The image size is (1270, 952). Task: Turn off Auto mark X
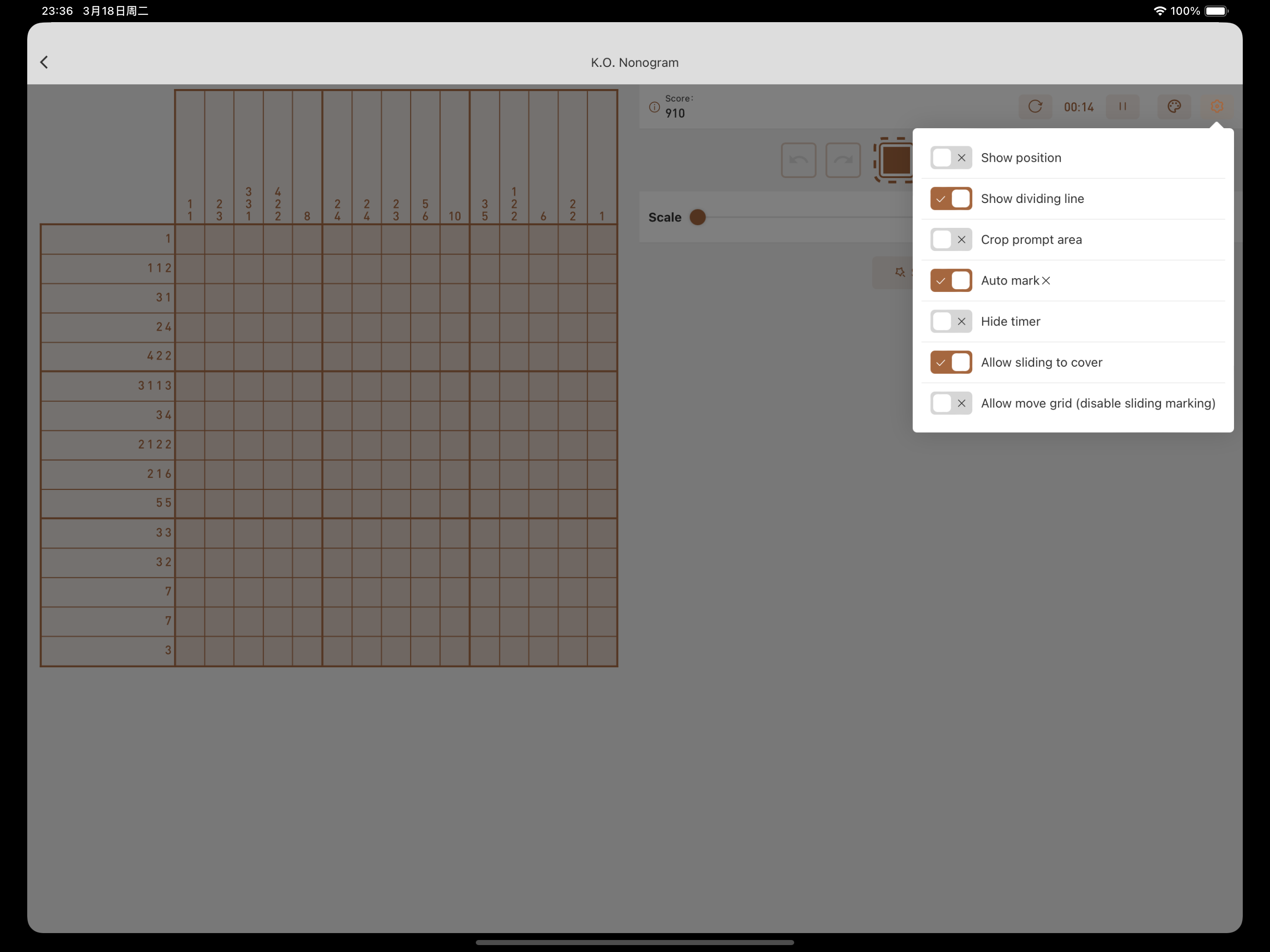tap(951, 280)
